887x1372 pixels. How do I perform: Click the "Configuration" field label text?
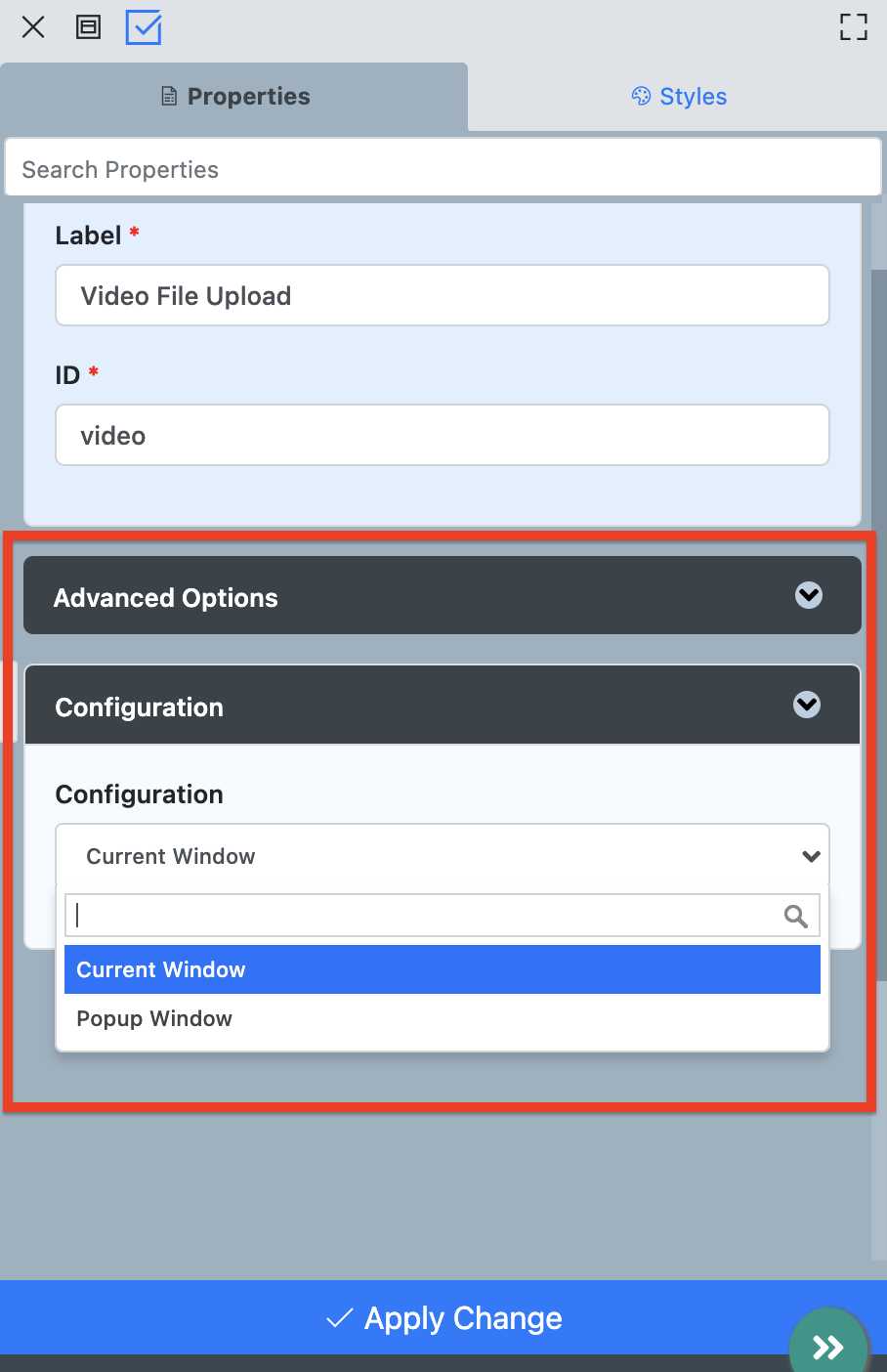pyautogui.click(x=139, y=794)
